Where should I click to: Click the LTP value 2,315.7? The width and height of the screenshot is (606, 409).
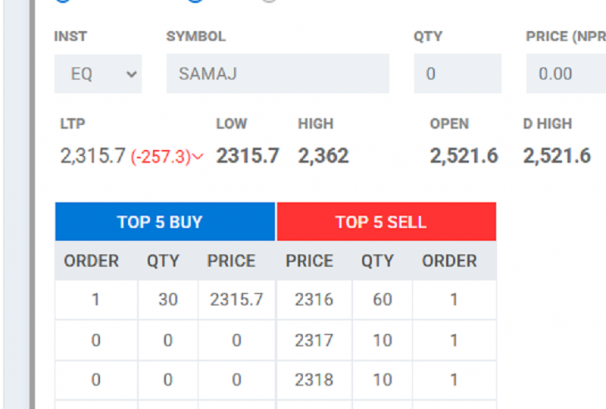[93, 157]
